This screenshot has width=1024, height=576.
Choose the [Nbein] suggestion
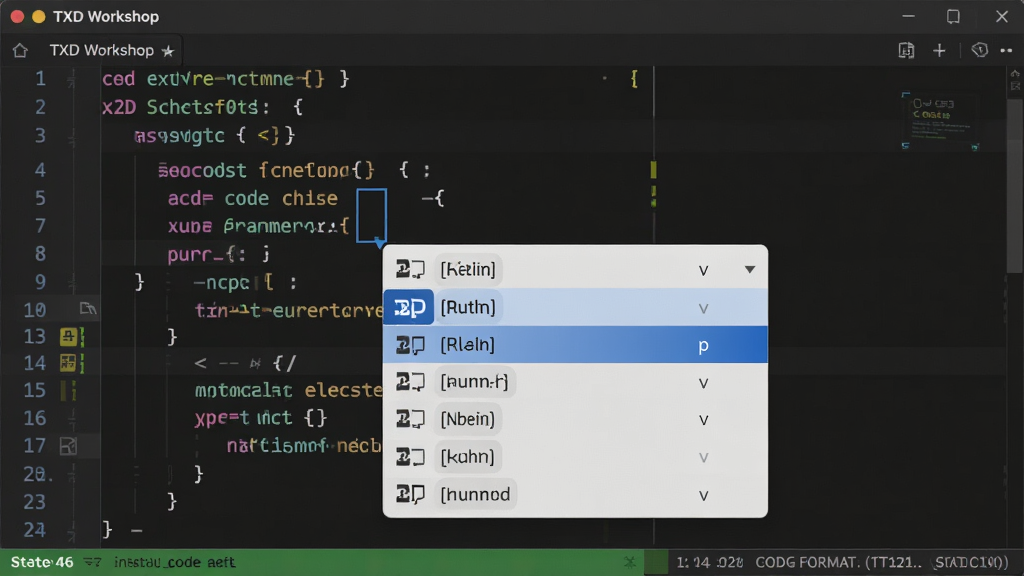pyautogui.click(x=575, y=419)
